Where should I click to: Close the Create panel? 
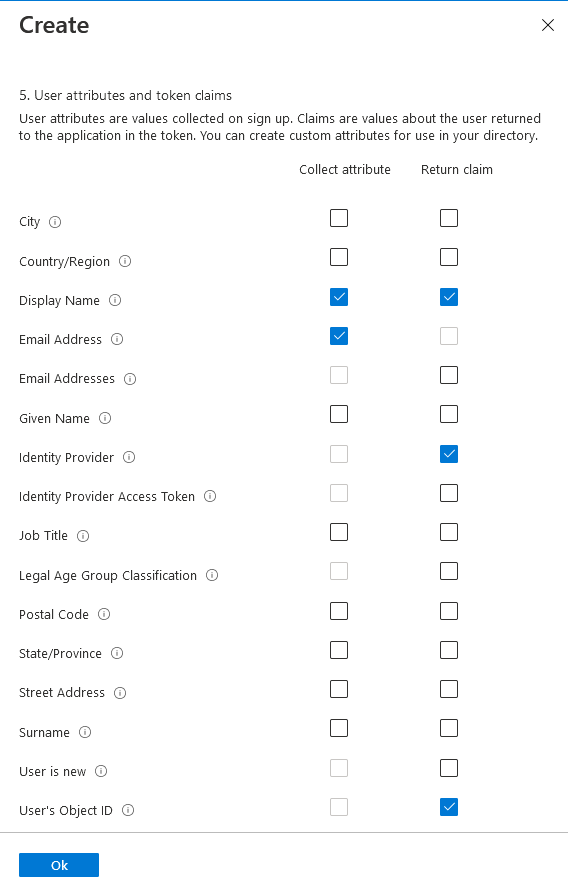point(548,25)
